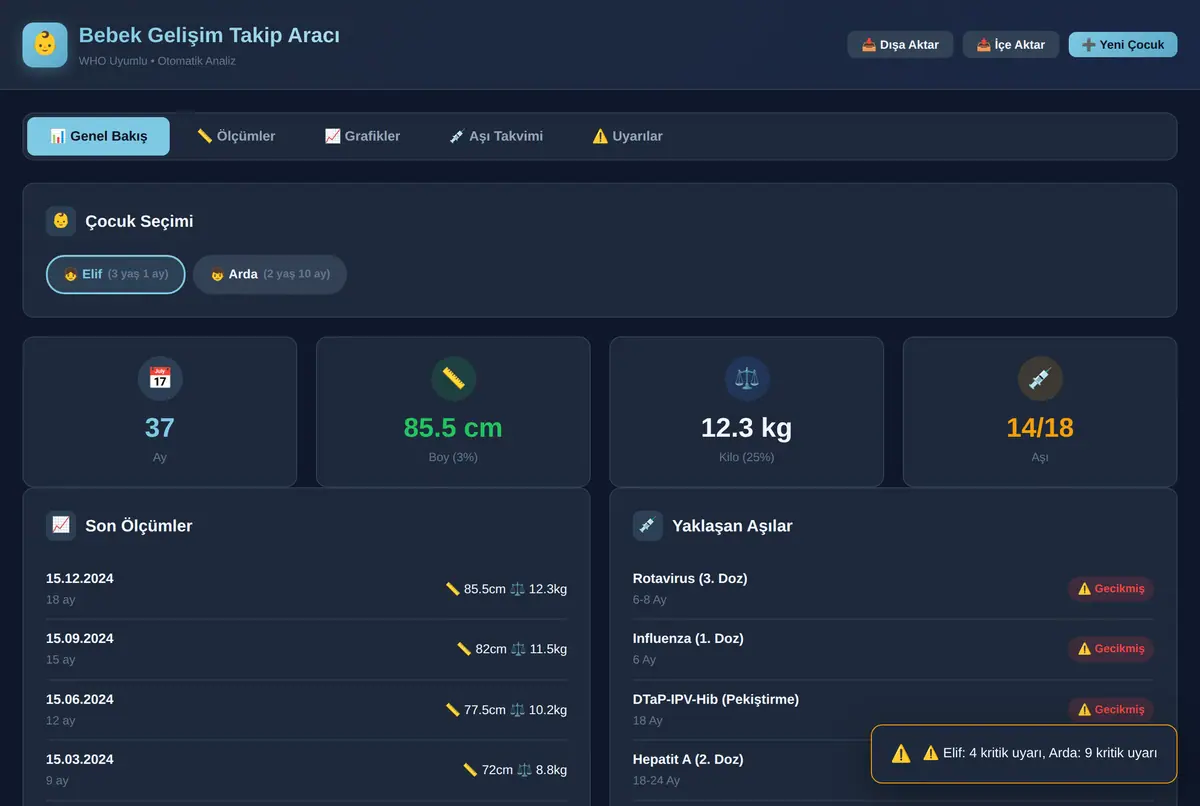Viewport: 1200px width, 806px height.
Task: Click the syringe icon above 14/18
Action: pos(1040,379)
